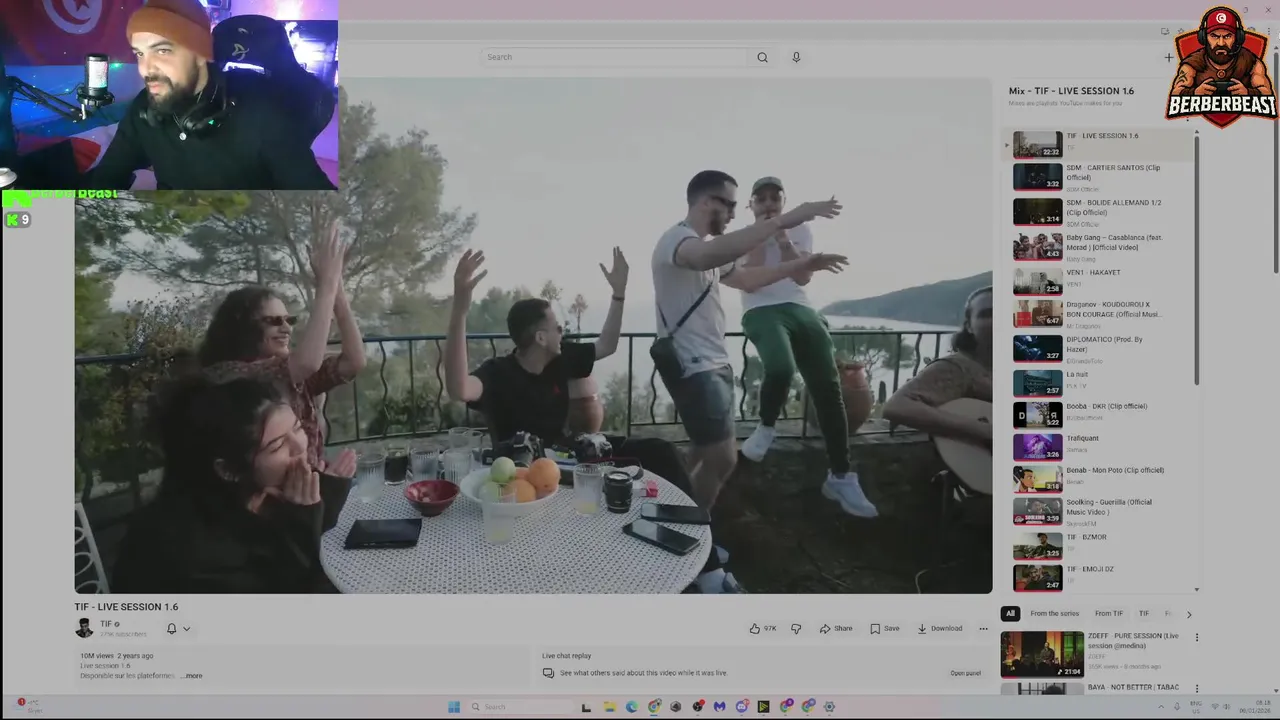1280x720 pixels.
Task: Play Draganov - KOUDOUROU X BON COURAGE item
Action: pyautogui.click(x=1100, y=314)
